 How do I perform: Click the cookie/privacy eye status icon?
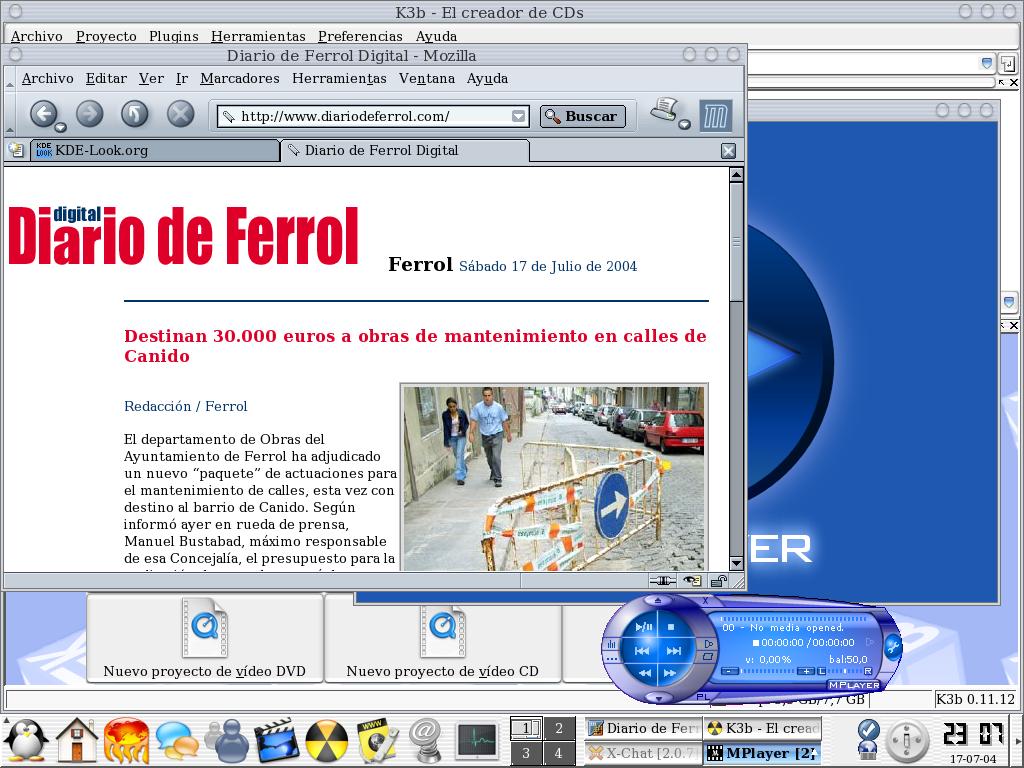tap(692, 581)
